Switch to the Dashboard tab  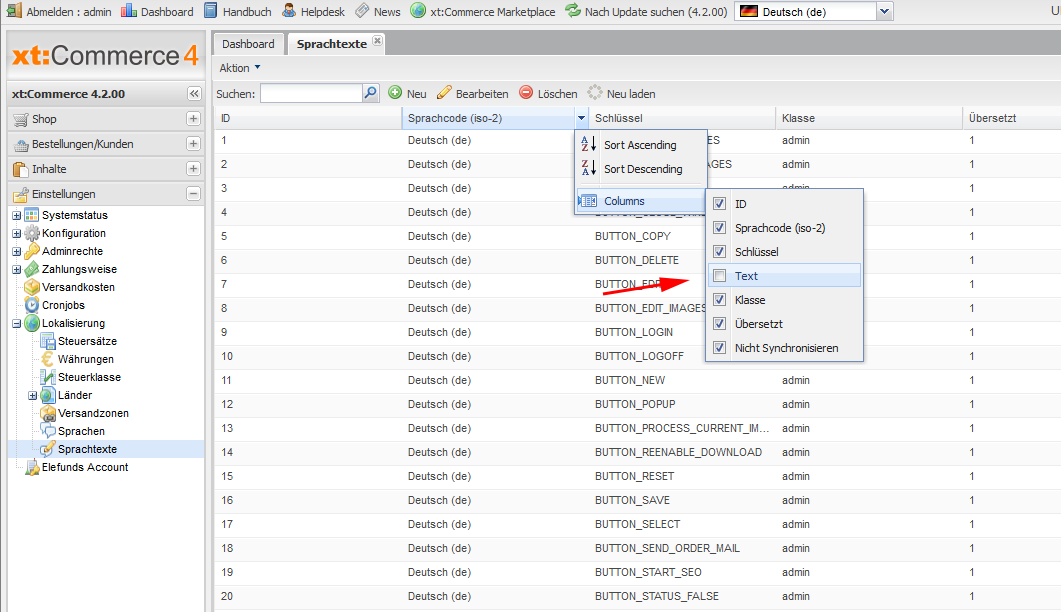click(x=248, y=44)
